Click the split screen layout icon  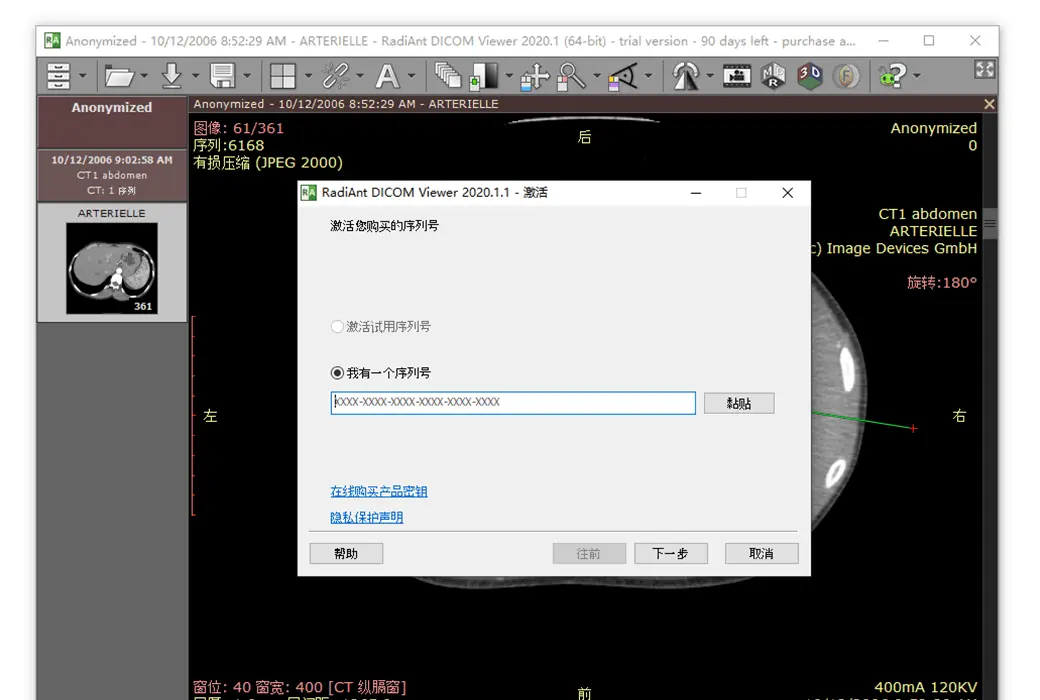pos(283,76)
